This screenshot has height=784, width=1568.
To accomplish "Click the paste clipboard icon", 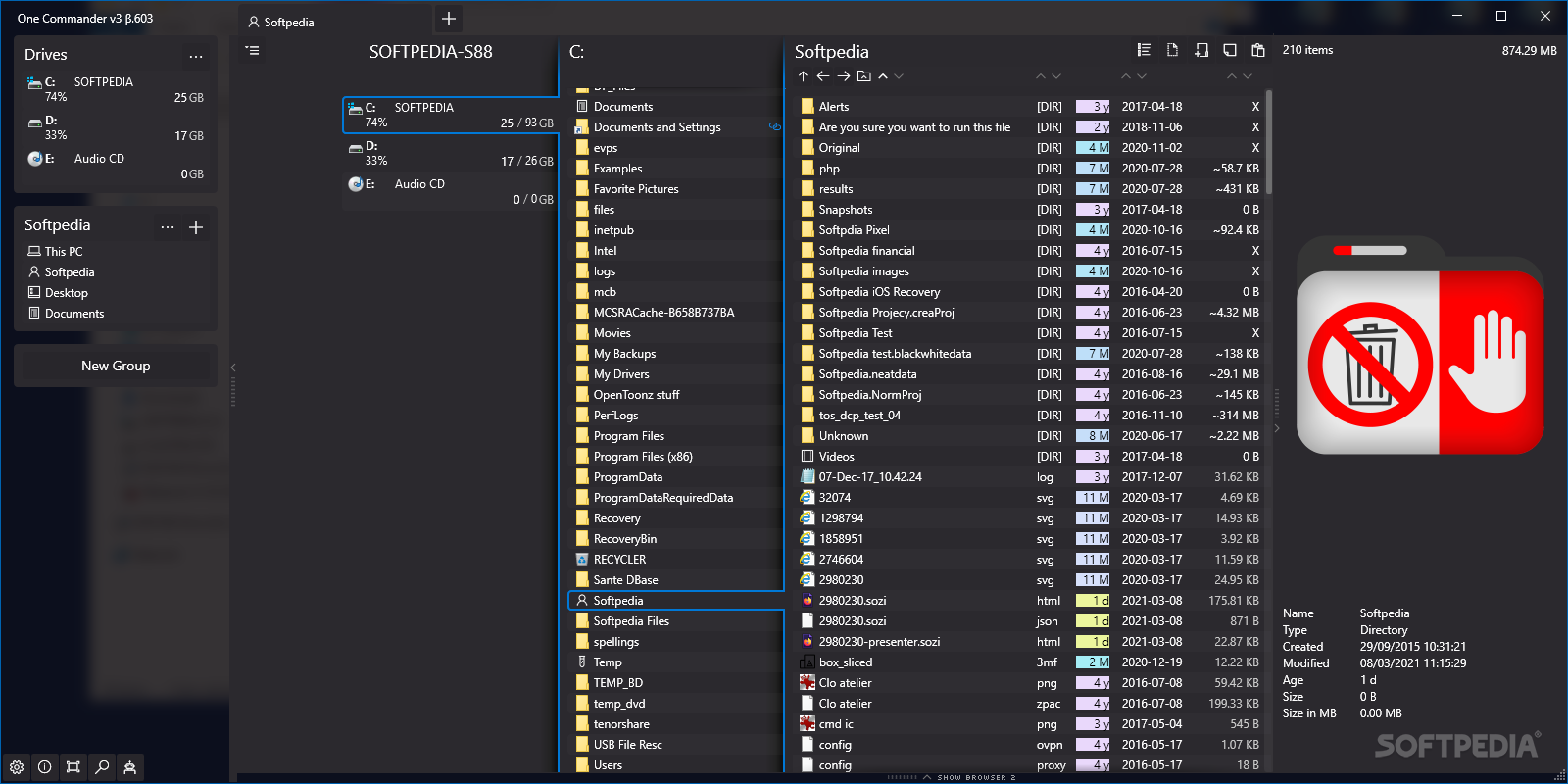I will (1258, 50).
